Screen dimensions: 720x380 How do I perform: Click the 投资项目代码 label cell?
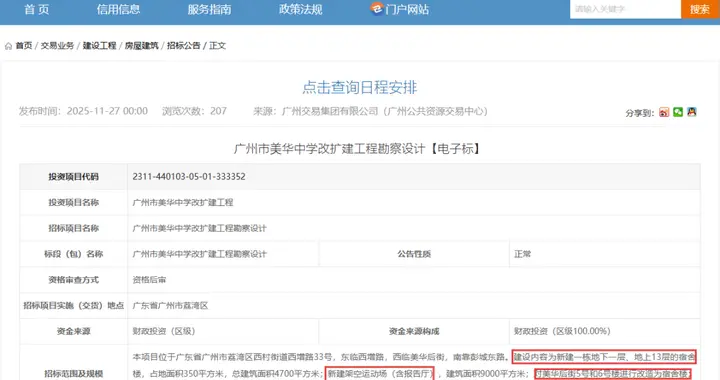click(x=73, y=176)
